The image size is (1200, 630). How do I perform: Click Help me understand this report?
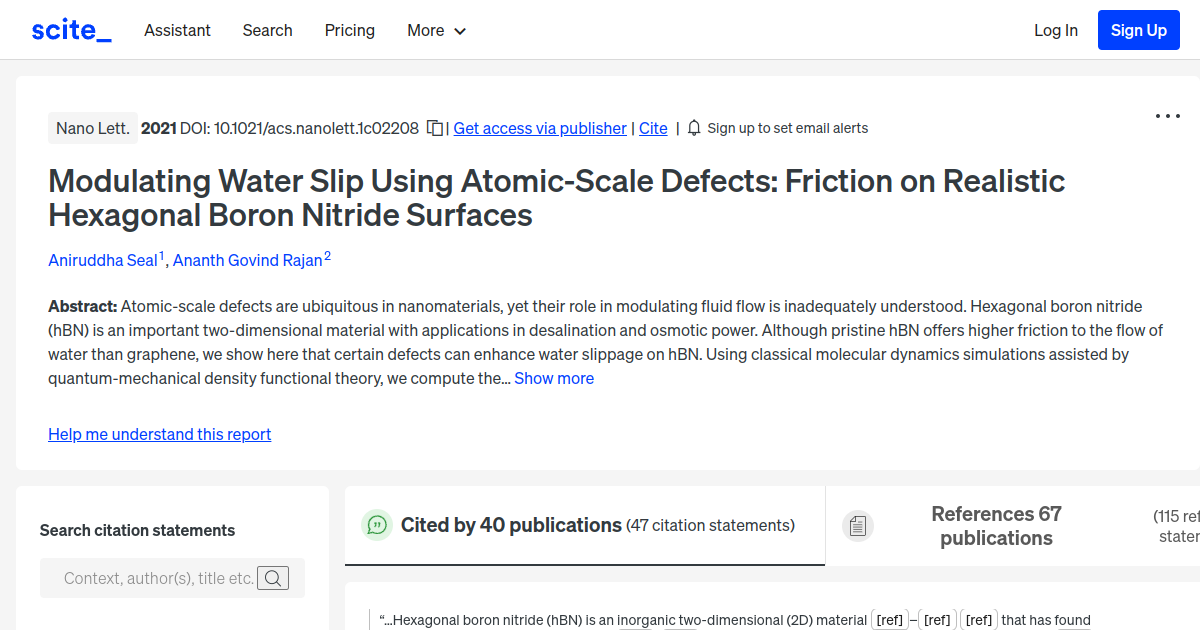(x=159, y=434)
